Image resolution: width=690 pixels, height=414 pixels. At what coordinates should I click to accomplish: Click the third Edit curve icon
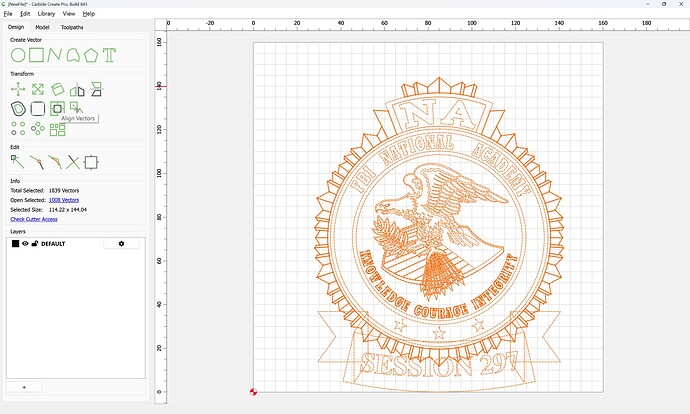point(55,162)
